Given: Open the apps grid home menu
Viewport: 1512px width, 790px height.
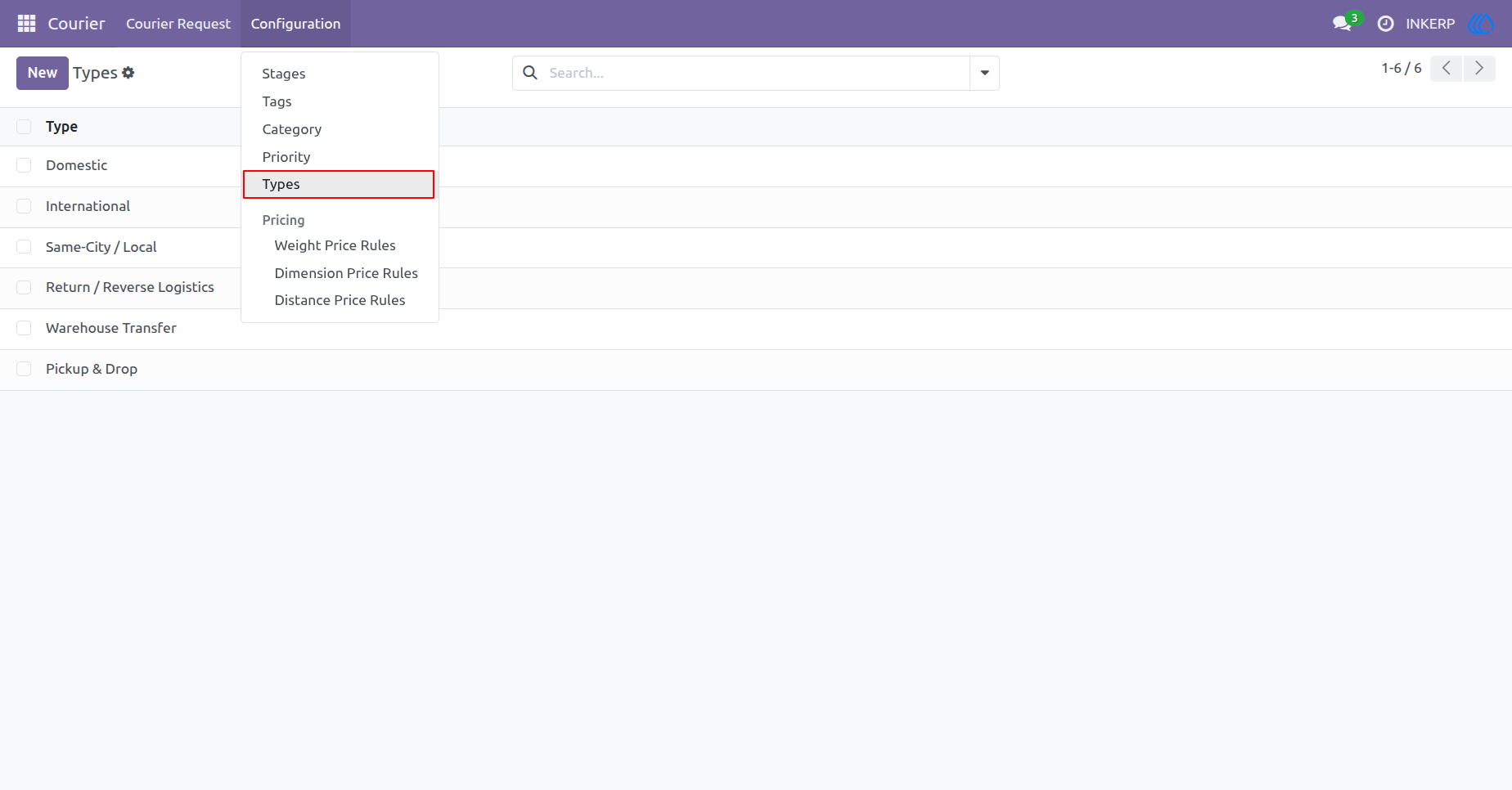Looking at the screenshot, I should (x=26, y=24).
